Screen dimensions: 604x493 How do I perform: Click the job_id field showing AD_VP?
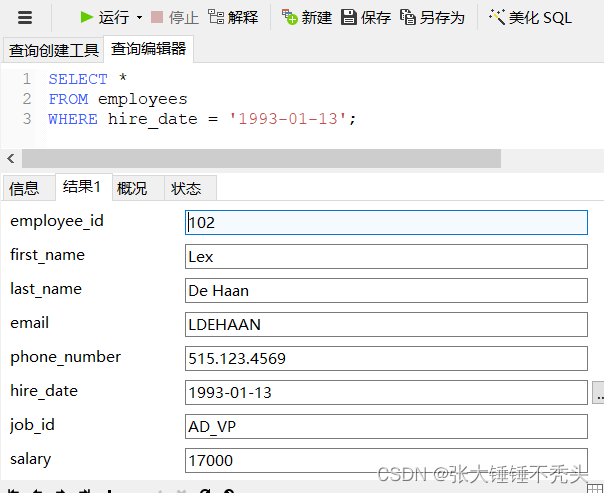pyautogui.click(x=386, y=426)
